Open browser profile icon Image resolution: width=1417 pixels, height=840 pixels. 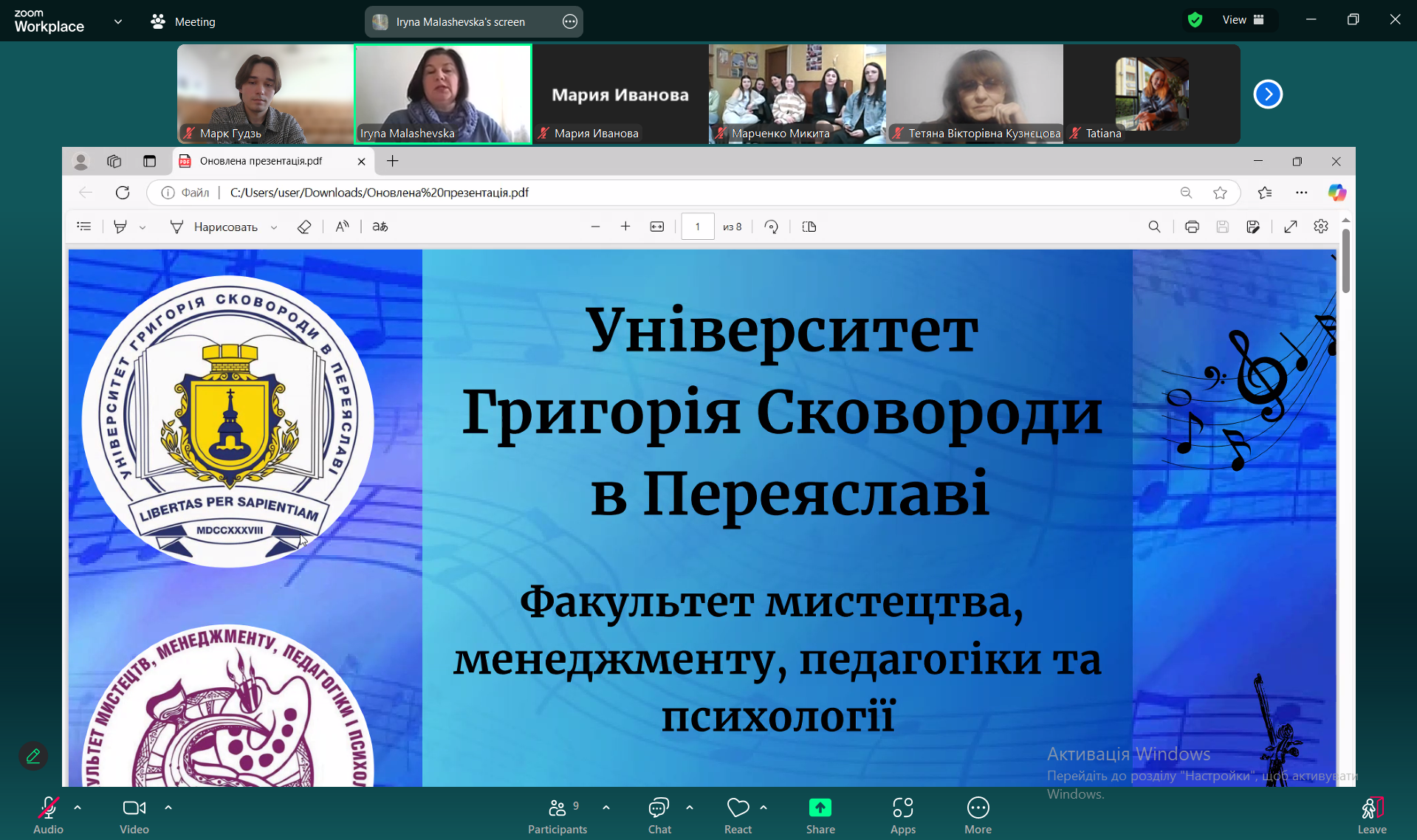point(81,161)
